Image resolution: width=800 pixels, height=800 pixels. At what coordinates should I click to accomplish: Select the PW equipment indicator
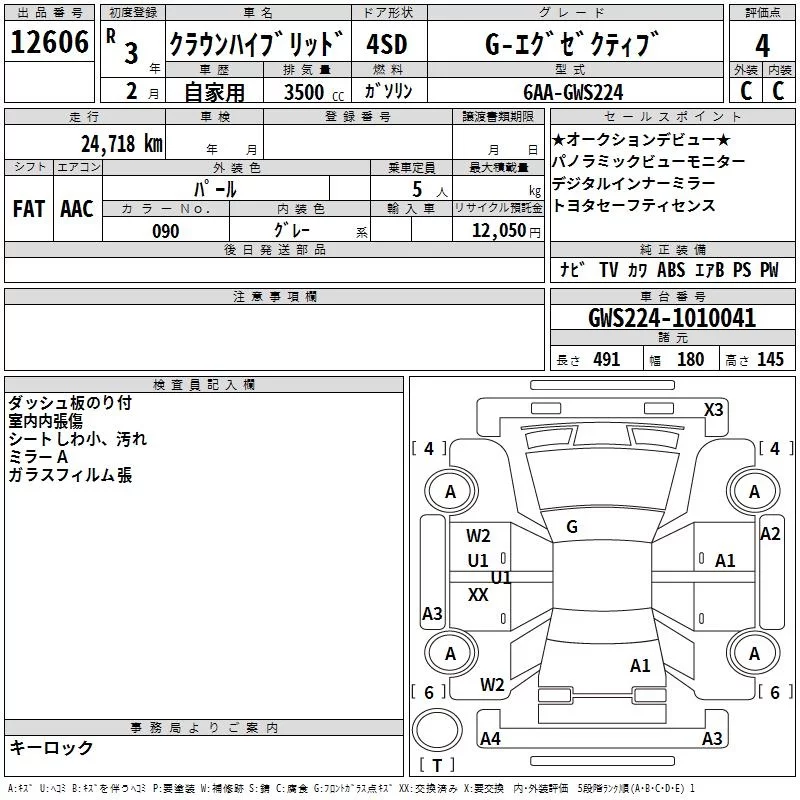click(768, 270)
